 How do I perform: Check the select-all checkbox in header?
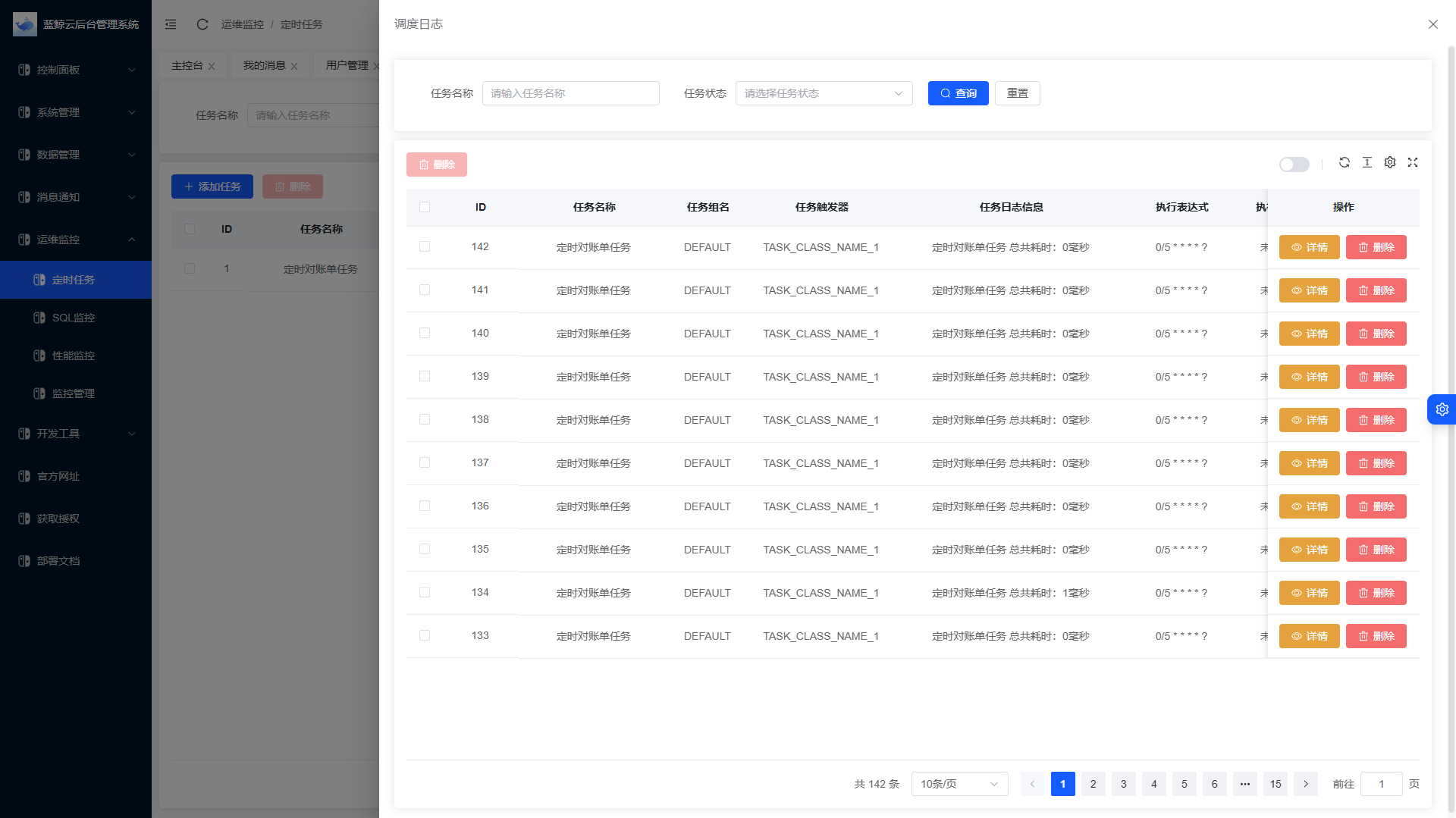(x=425, y=207)
